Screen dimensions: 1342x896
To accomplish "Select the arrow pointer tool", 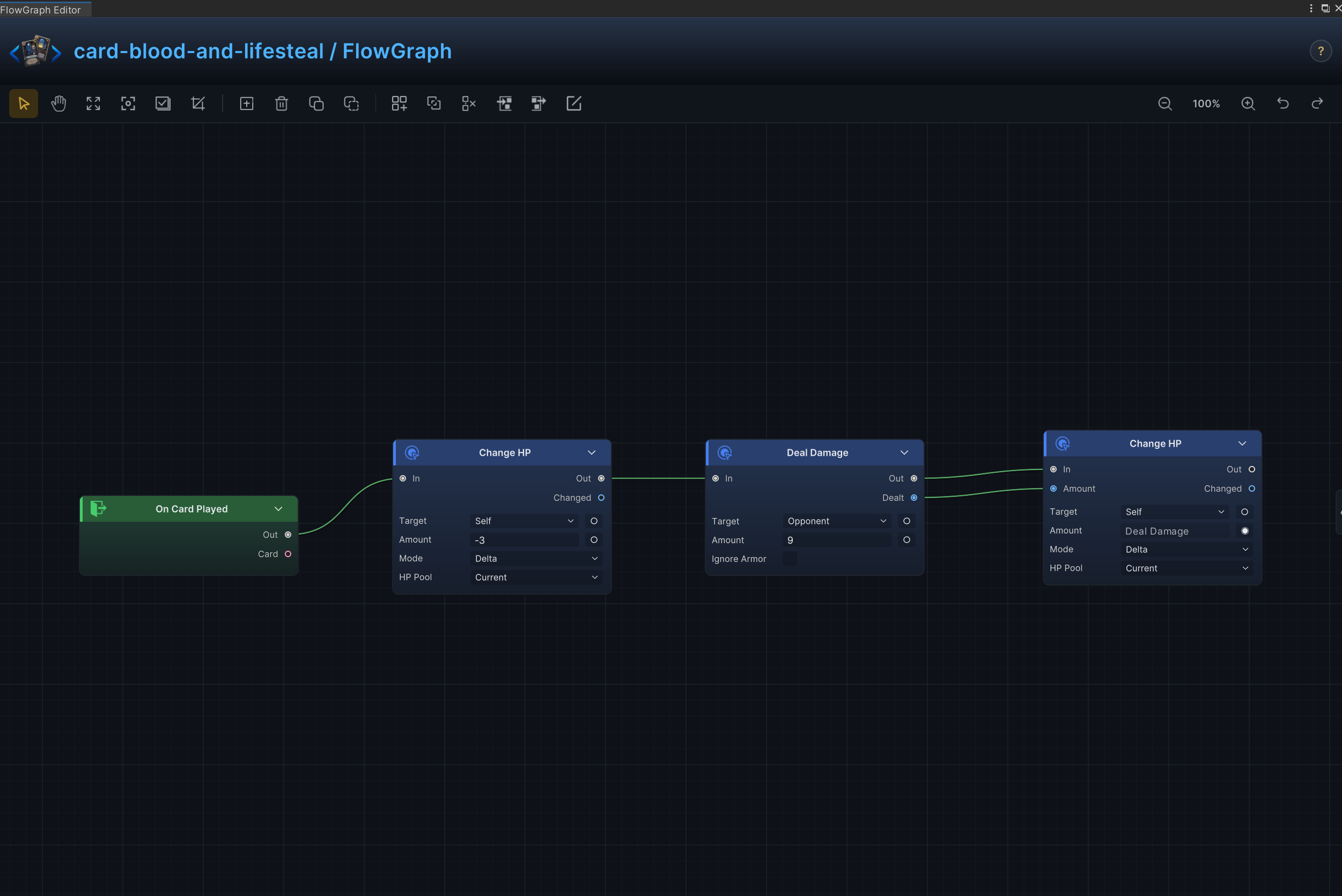I will (x=24, y=103).
